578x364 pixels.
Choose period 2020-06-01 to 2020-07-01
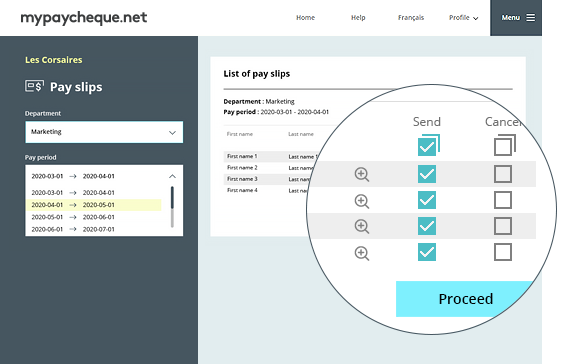coord(73,229)
